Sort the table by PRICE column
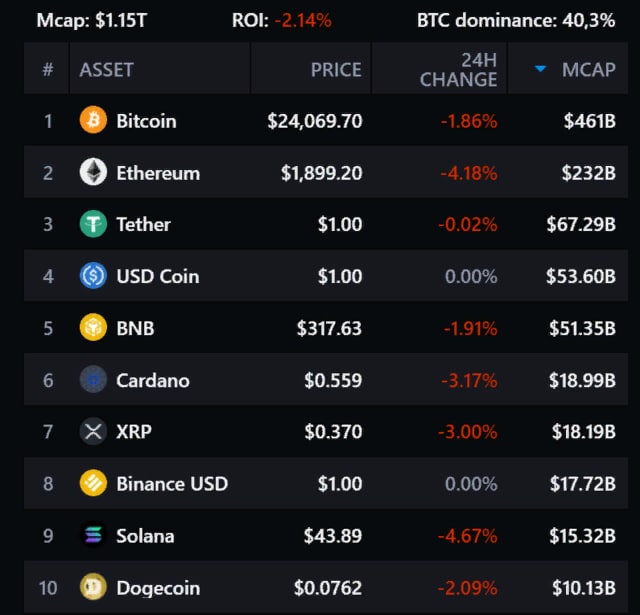This screenshot has width=640, height=615. (335, 70)
